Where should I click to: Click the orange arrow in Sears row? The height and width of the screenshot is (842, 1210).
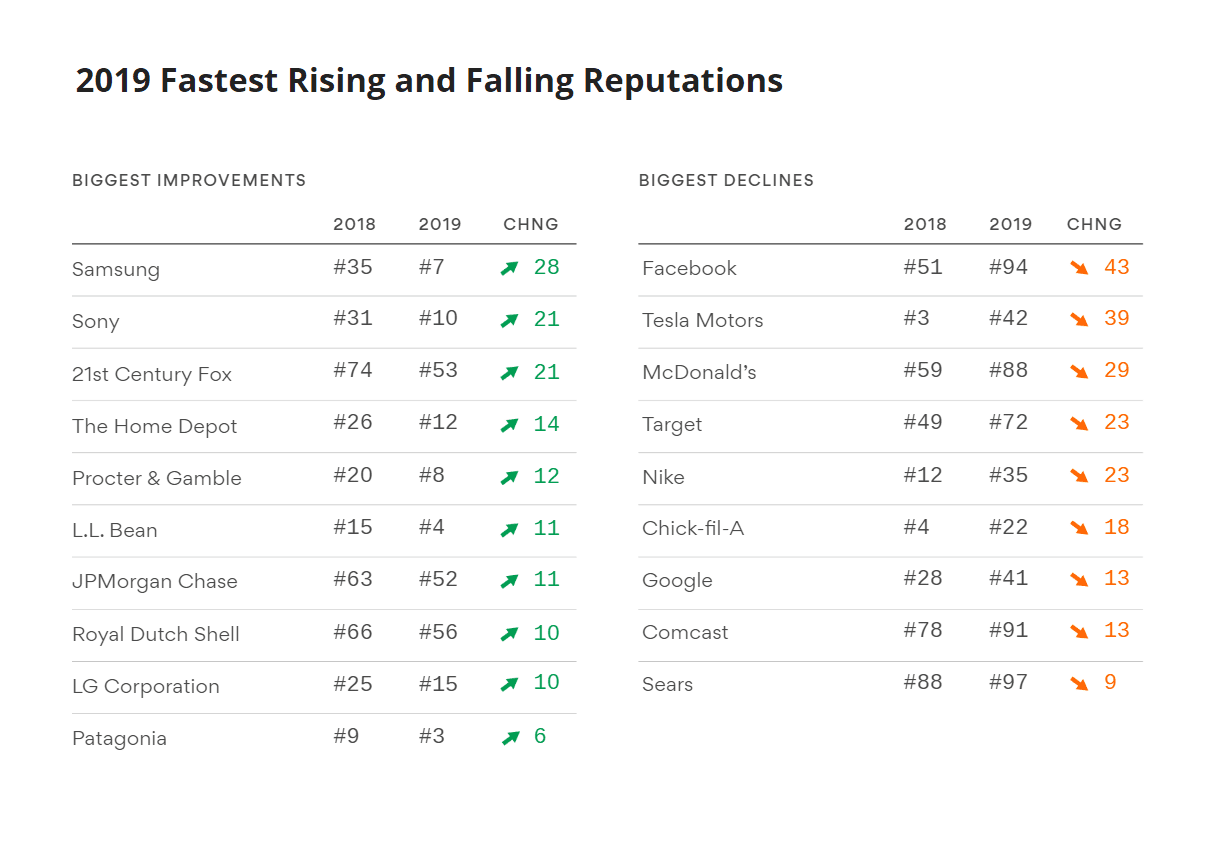click(1079, 684)
